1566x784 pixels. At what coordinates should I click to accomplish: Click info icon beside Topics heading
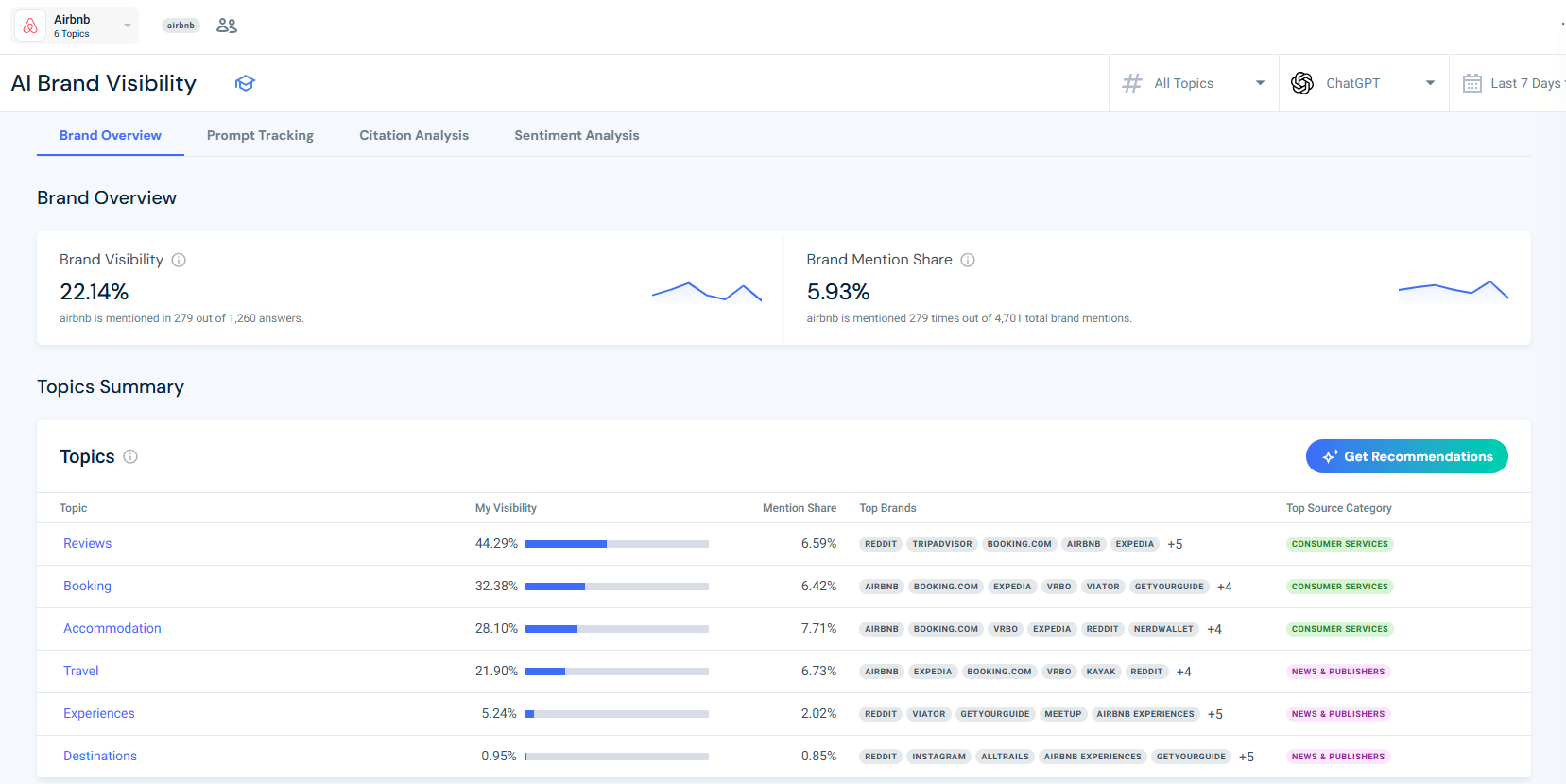click(130, 456)
